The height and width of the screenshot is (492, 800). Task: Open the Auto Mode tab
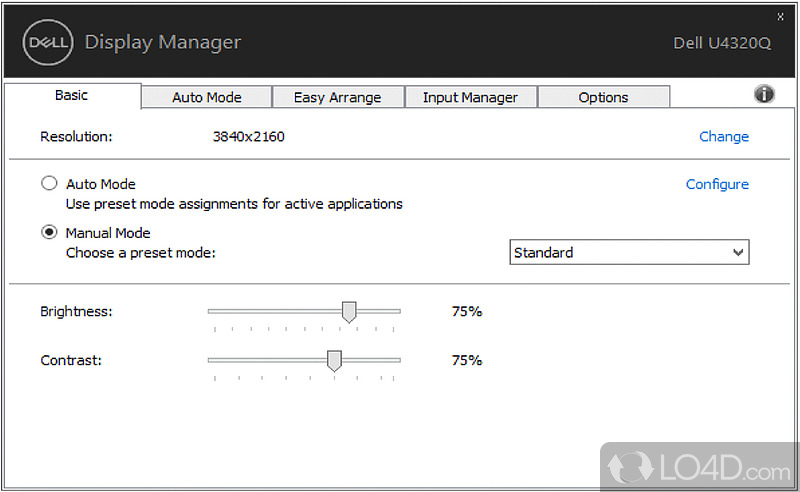[207, 97]
